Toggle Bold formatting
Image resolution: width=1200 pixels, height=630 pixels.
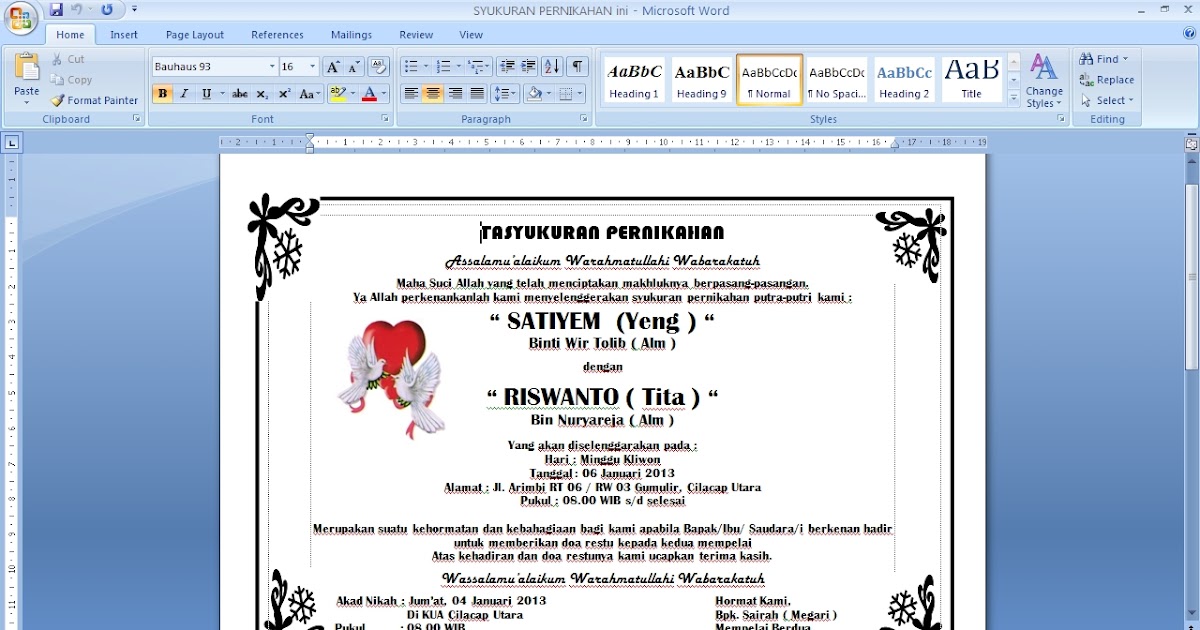click(x=162, y=94)
